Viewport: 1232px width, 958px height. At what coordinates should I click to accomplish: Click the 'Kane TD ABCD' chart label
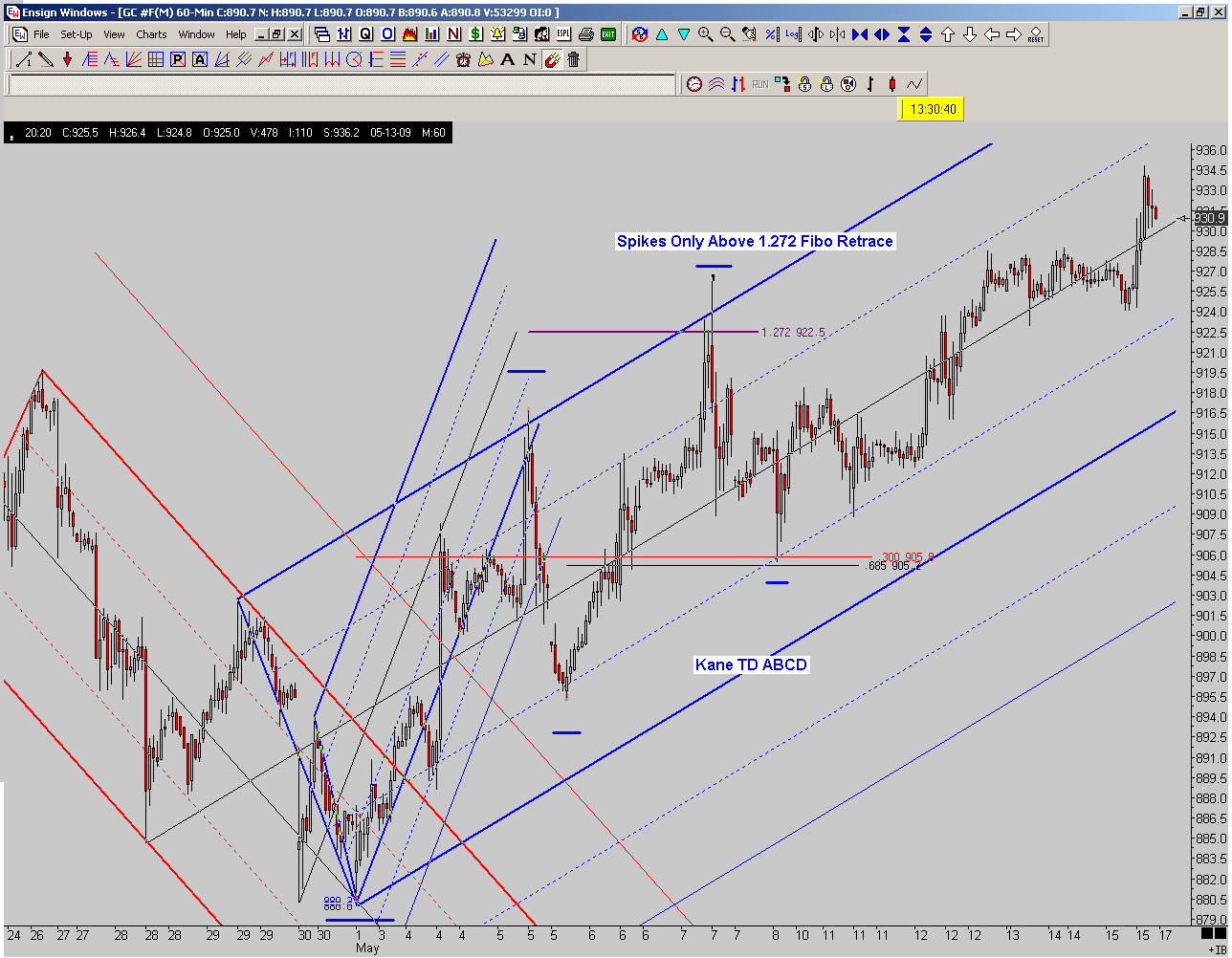coord(752,664)
